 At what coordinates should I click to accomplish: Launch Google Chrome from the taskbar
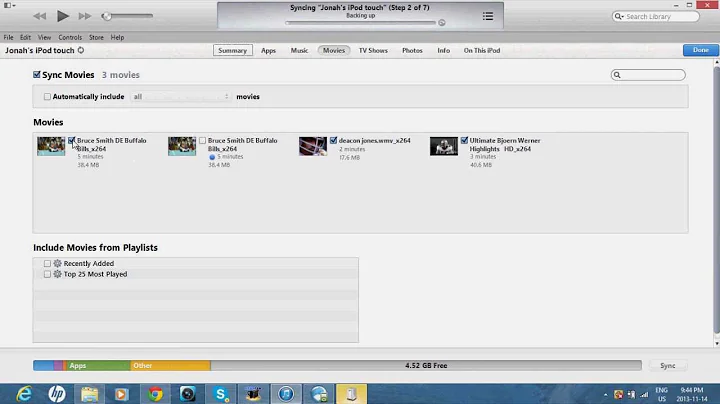pos(155,394)
